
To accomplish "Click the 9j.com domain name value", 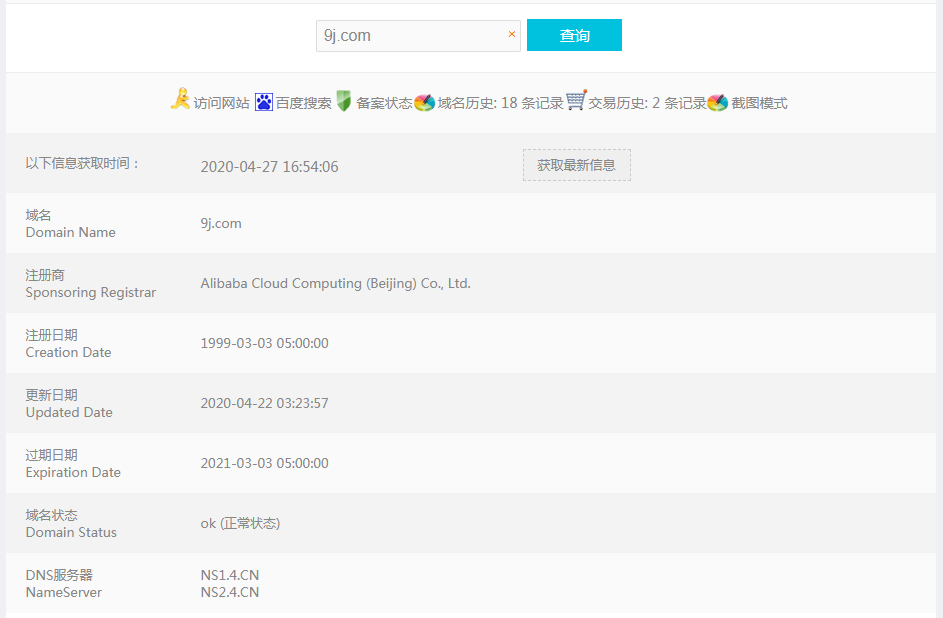I will 221,223.
